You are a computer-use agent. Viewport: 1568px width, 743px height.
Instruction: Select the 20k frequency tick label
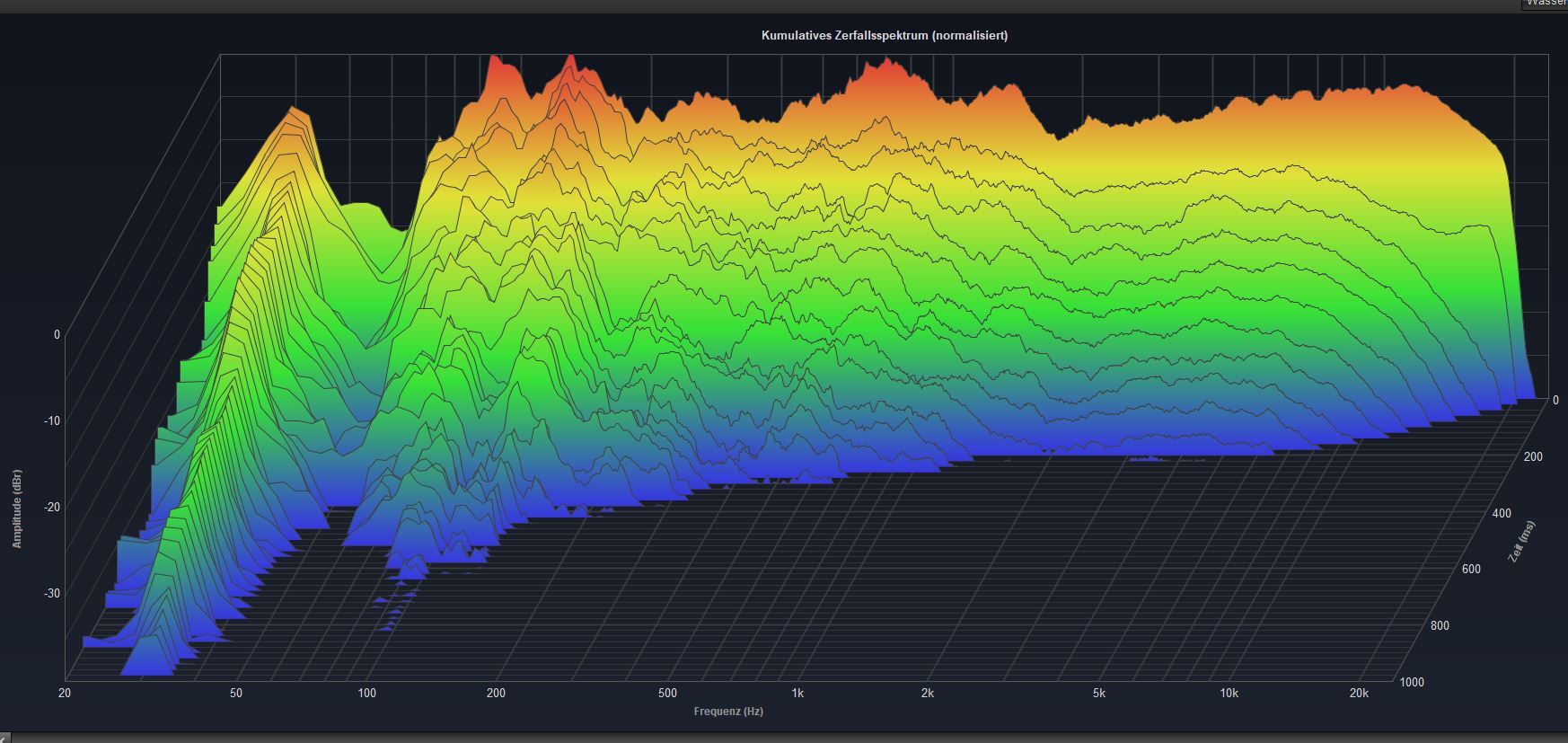pos(1359,694)
